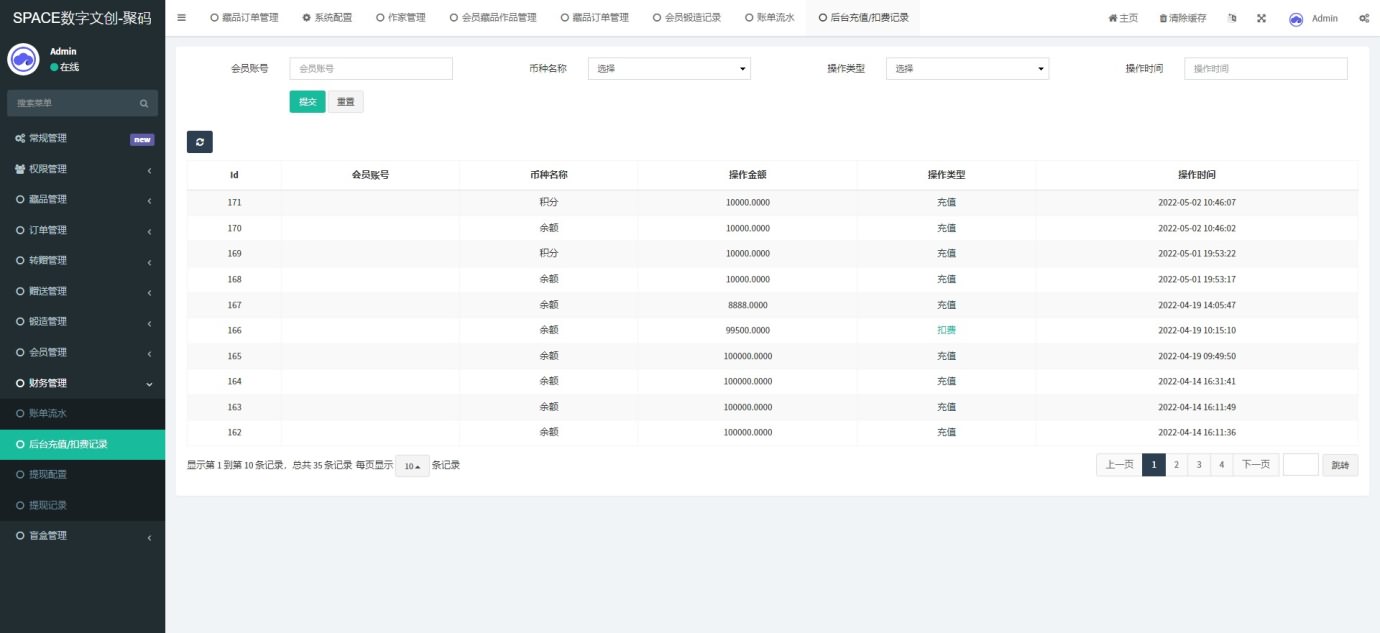Image resolution: width=1380 pixels, height=633 pixels.
Task: Click the Admin avatar in the top bar
Action: (1296, 18)
